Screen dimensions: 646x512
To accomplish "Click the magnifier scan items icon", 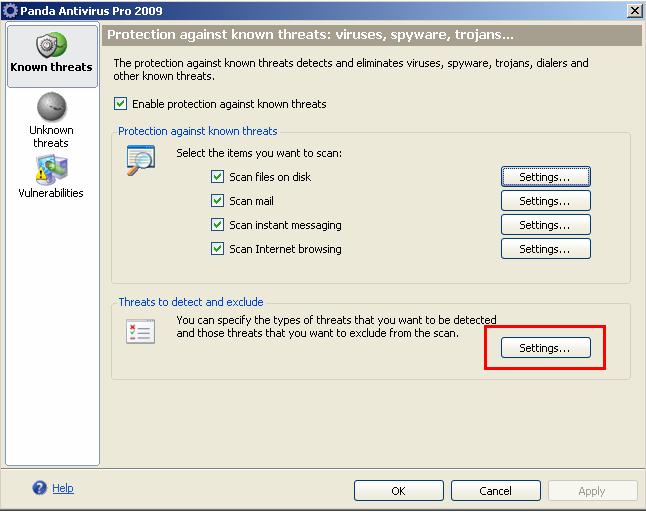I will (140, 160).
